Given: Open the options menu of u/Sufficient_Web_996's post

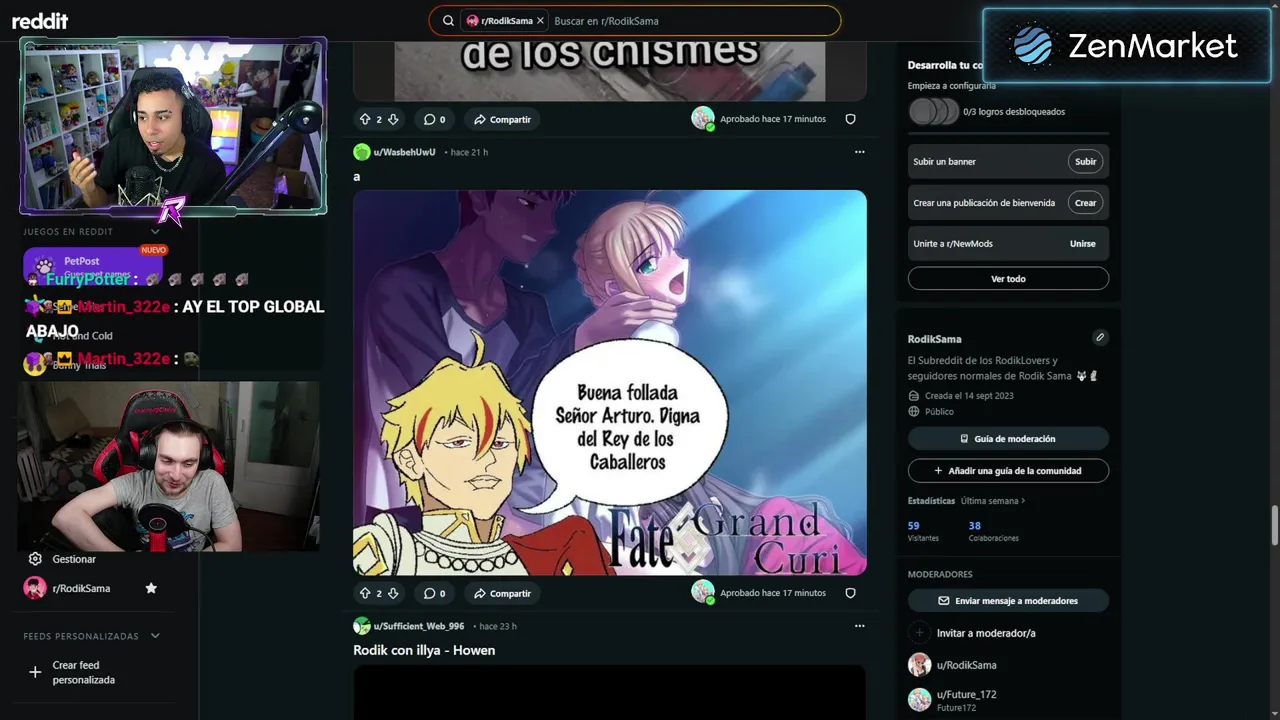Looking at the screenshot, I should [859, 626].
